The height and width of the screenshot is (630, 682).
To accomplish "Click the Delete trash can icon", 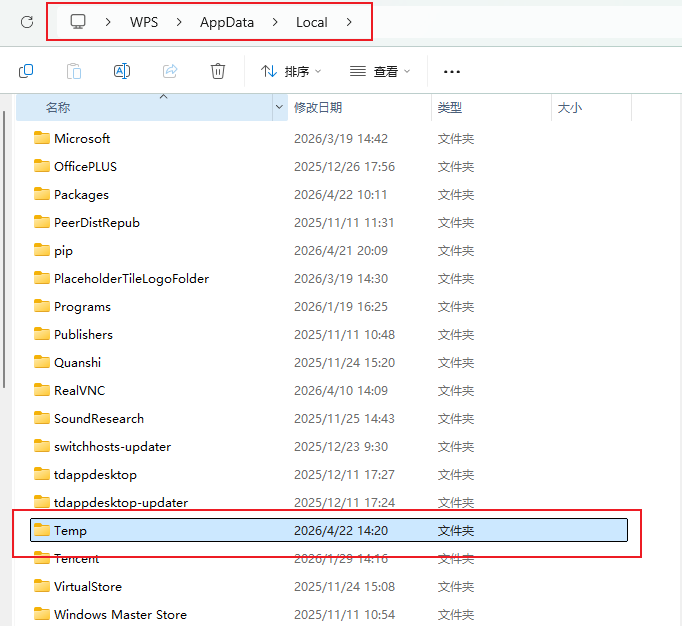I will click(218, 71).
